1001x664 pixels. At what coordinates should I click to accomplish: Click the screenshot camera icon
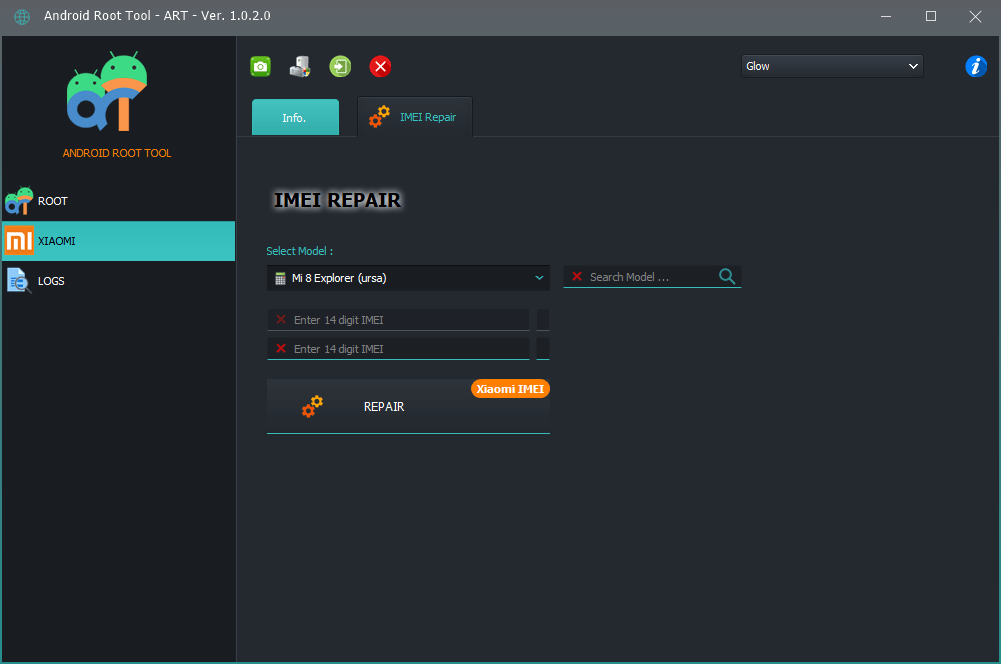(260, 66)
